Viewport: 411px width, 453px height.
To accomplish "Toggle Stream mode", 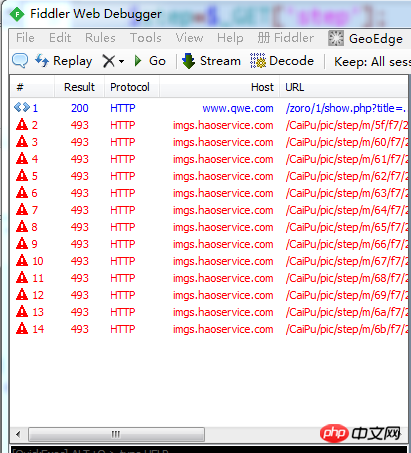I will click(x=211, y=61).
